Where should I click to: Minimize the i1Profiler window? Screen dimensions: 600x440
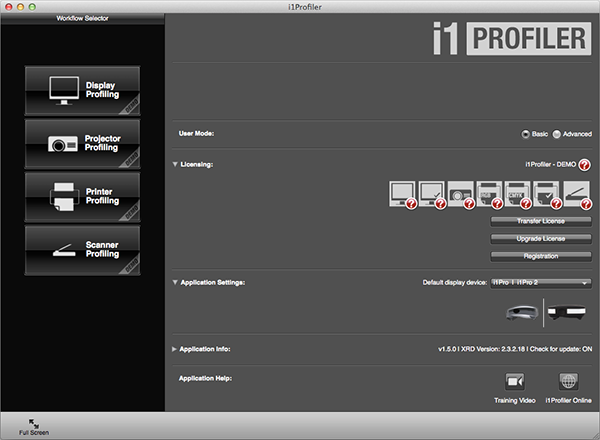[20, 7]
